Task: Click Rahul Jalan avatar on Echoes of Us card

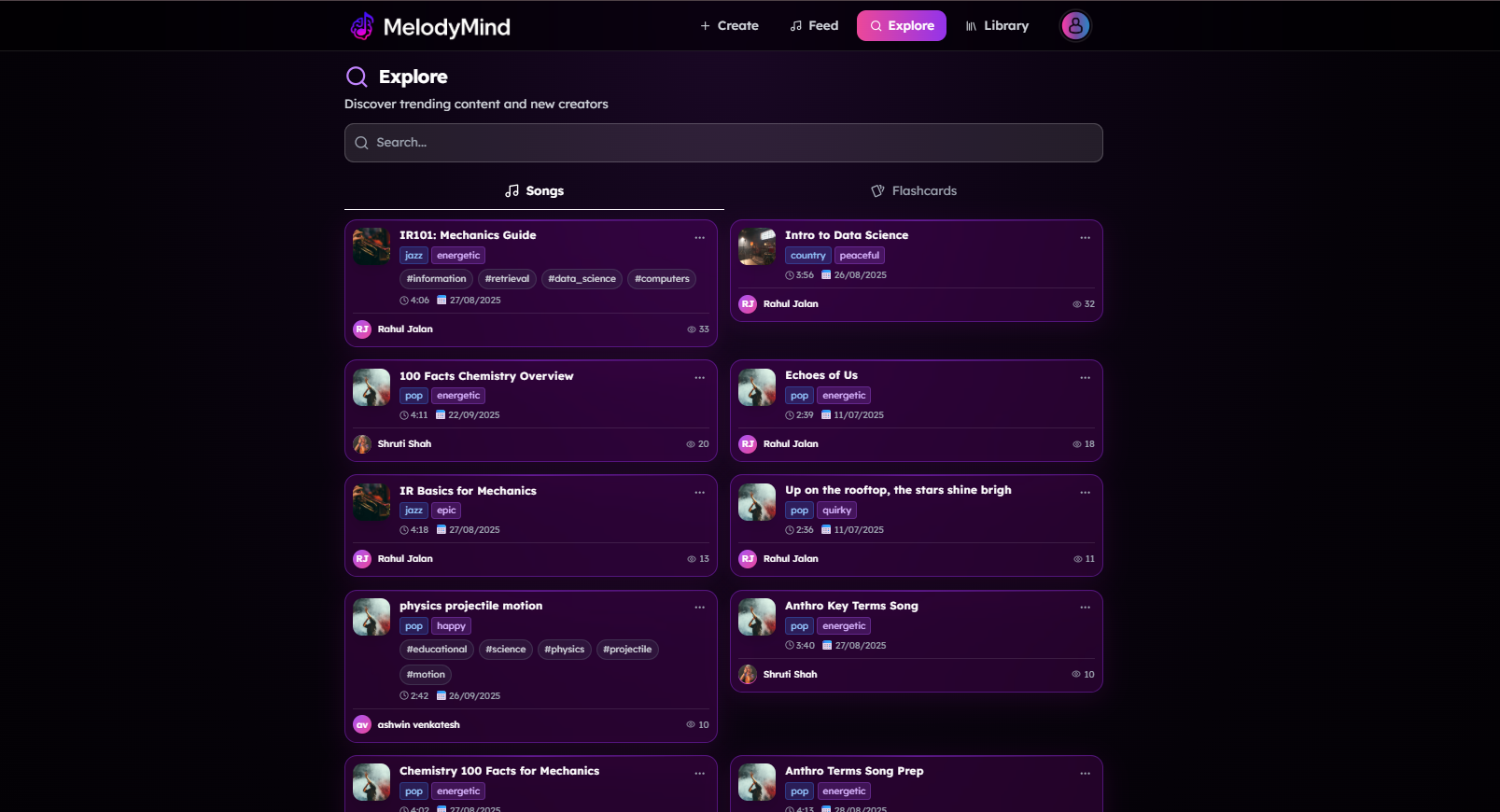Action: [x=748, y=444]
